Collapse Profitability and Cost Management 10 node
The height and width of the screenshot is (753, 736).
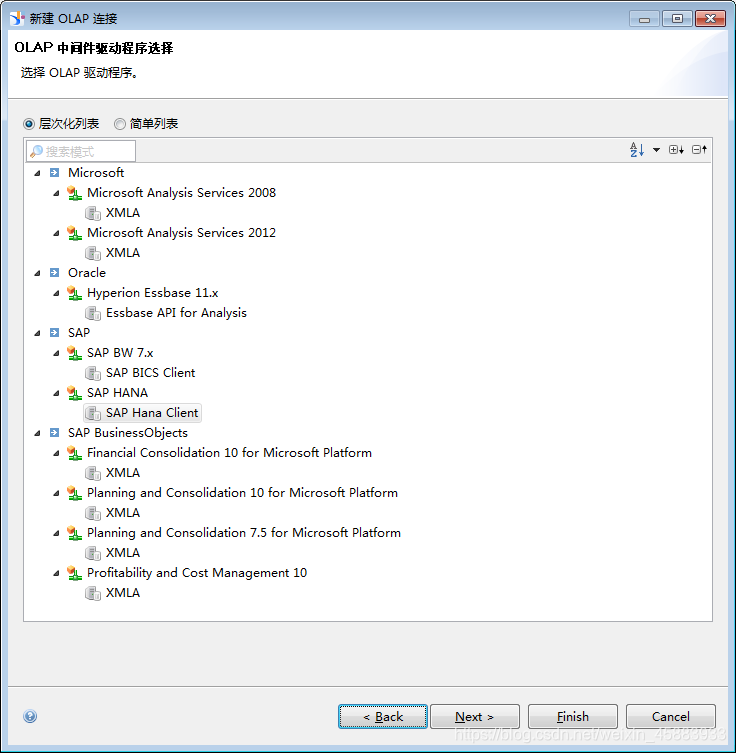tap(56, 573)
